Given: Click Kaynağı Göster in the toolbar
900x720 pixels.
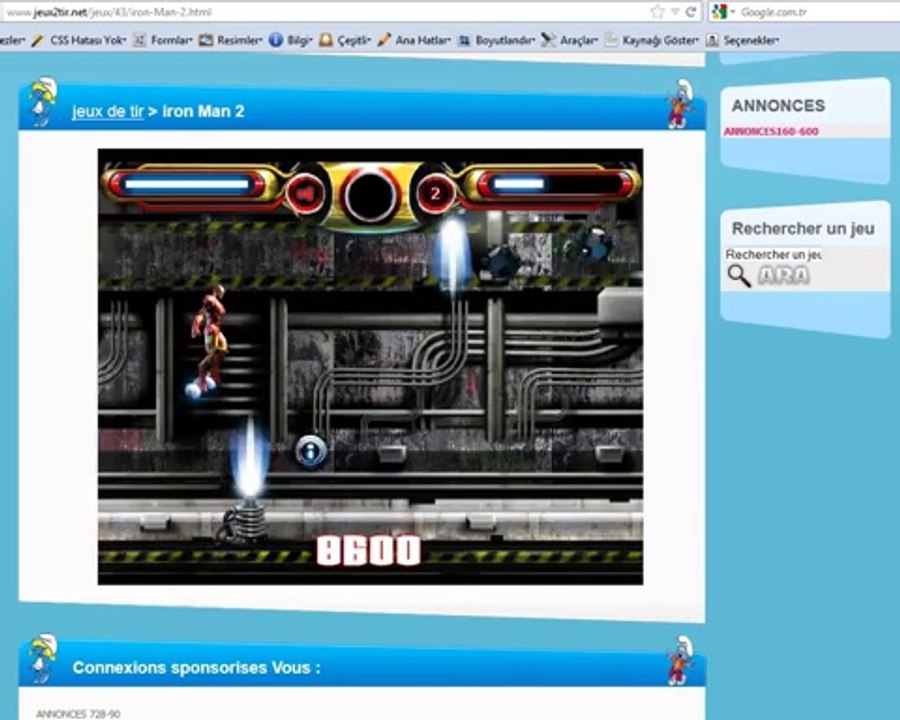Looking at the screenshot, I should pyautogui.click(x=652, y=40).
